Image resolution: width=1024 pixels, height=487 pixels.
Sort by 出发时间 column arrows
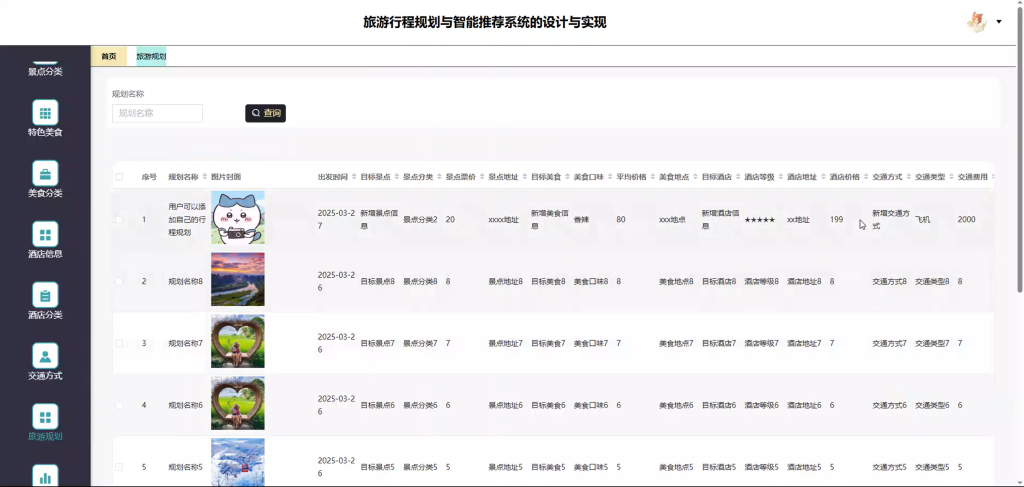click(354, 177)
